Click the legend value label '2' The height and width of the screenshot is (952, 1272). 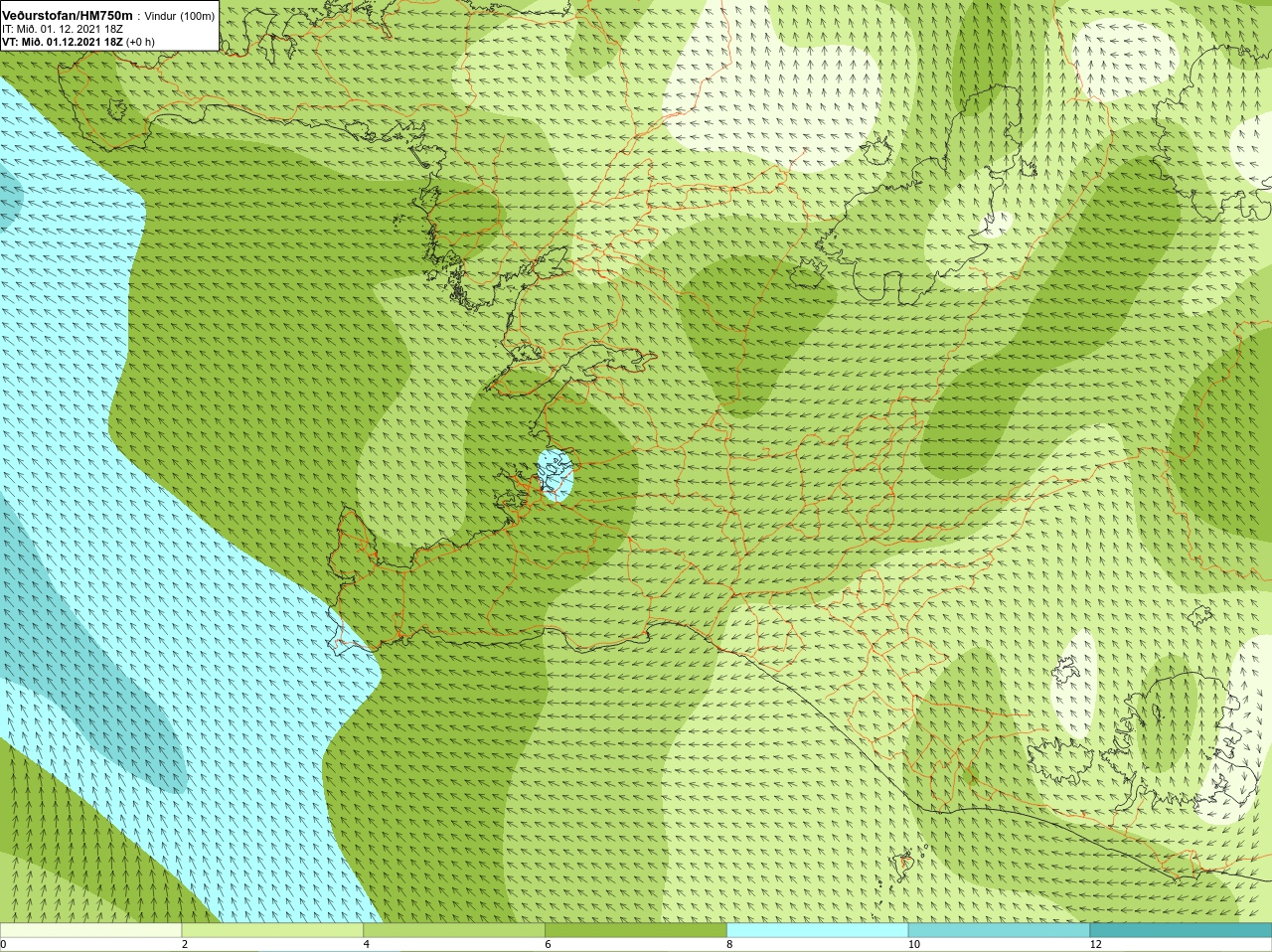[x=185, y=944]
